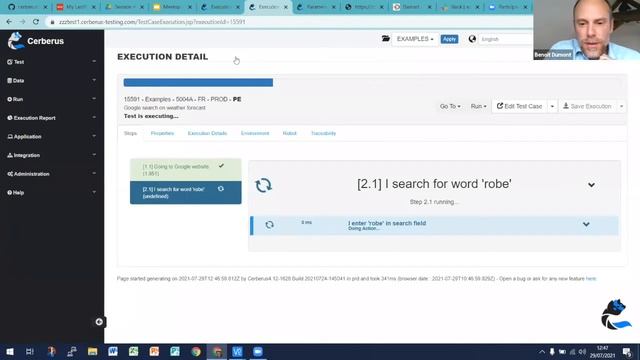Switch to the Properties tab
The width and height of the screenshot is (640, 360).
[162, 133]
